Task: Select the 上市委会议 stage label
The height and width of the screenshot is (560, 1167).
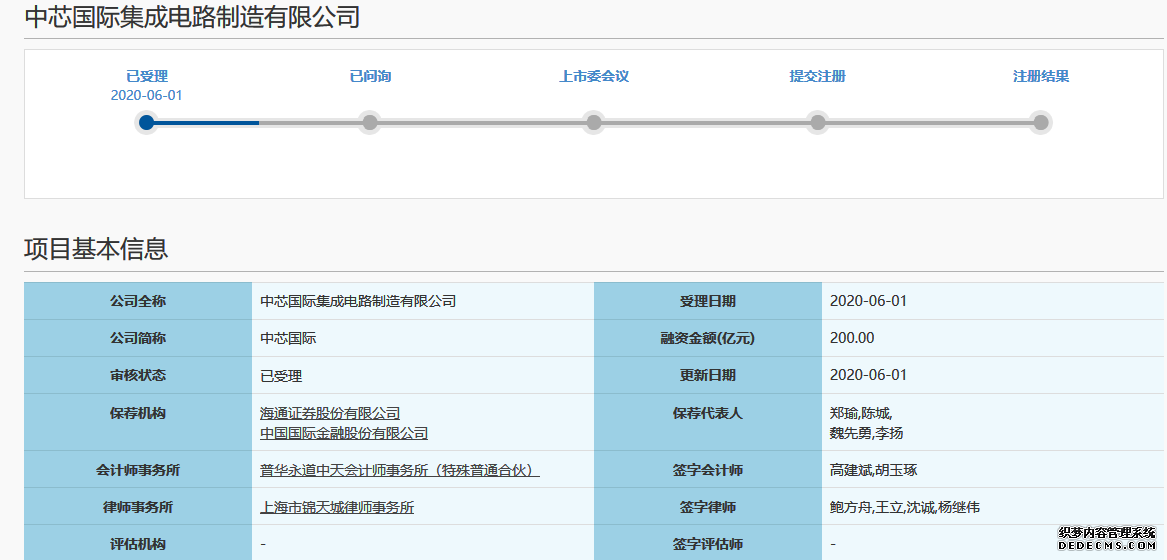Action: (594, 76)
